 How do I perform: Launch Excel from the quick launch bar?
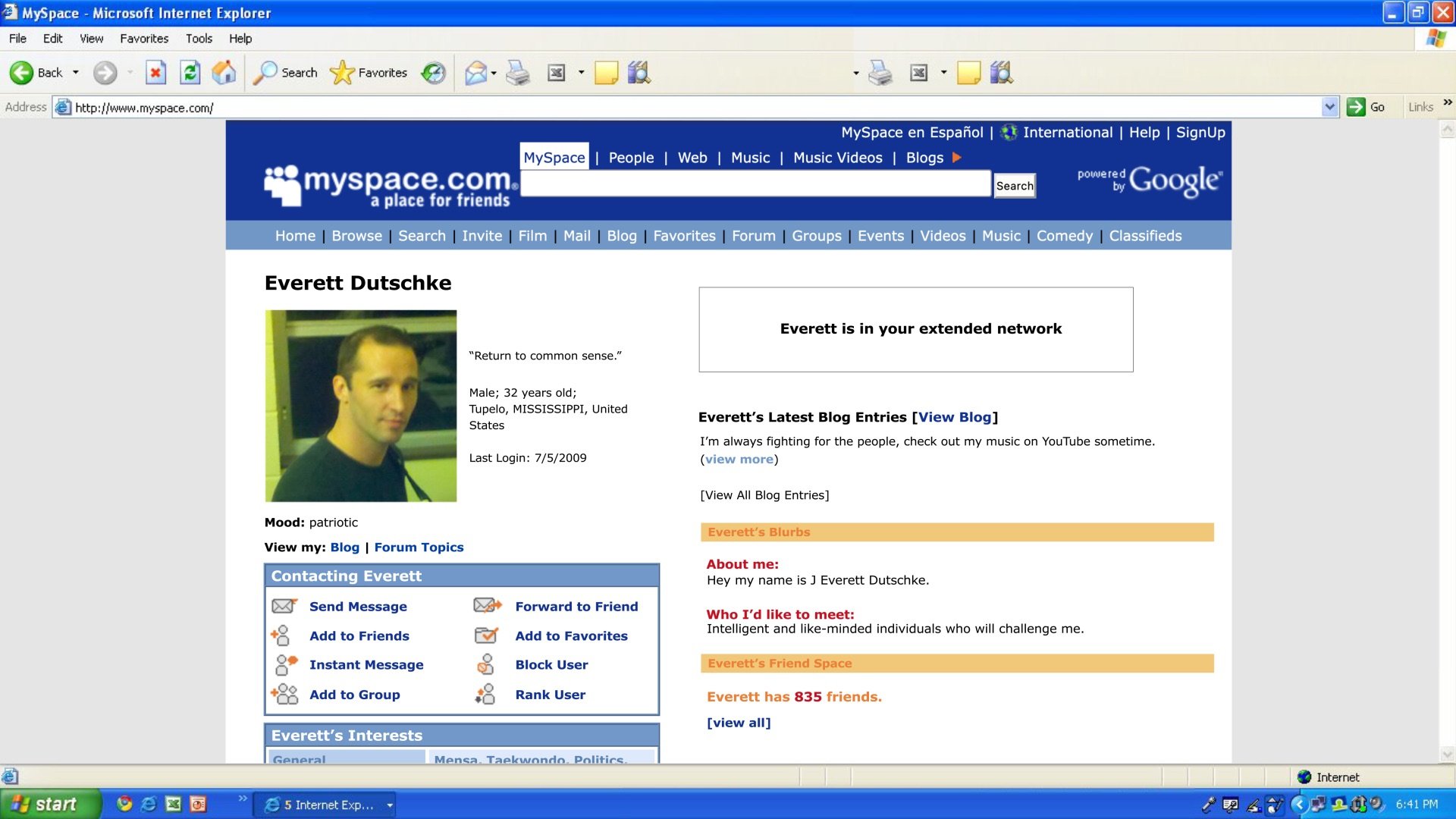[174, 804]
